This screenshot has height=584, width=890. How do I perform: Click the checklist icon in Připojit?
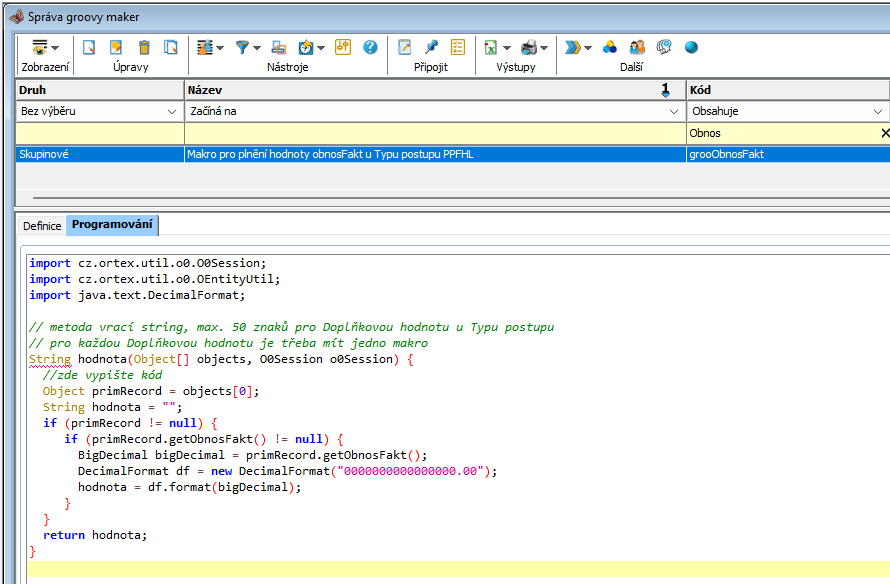tap(458, 47)
